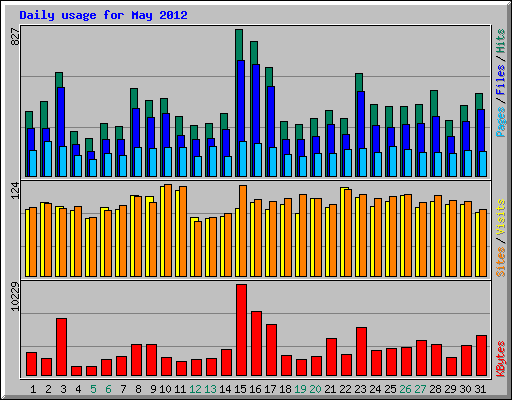This screenshot has height=400, width=512.
Task: Click the red KBytes bar for day 23
Action: coord(362,352)
